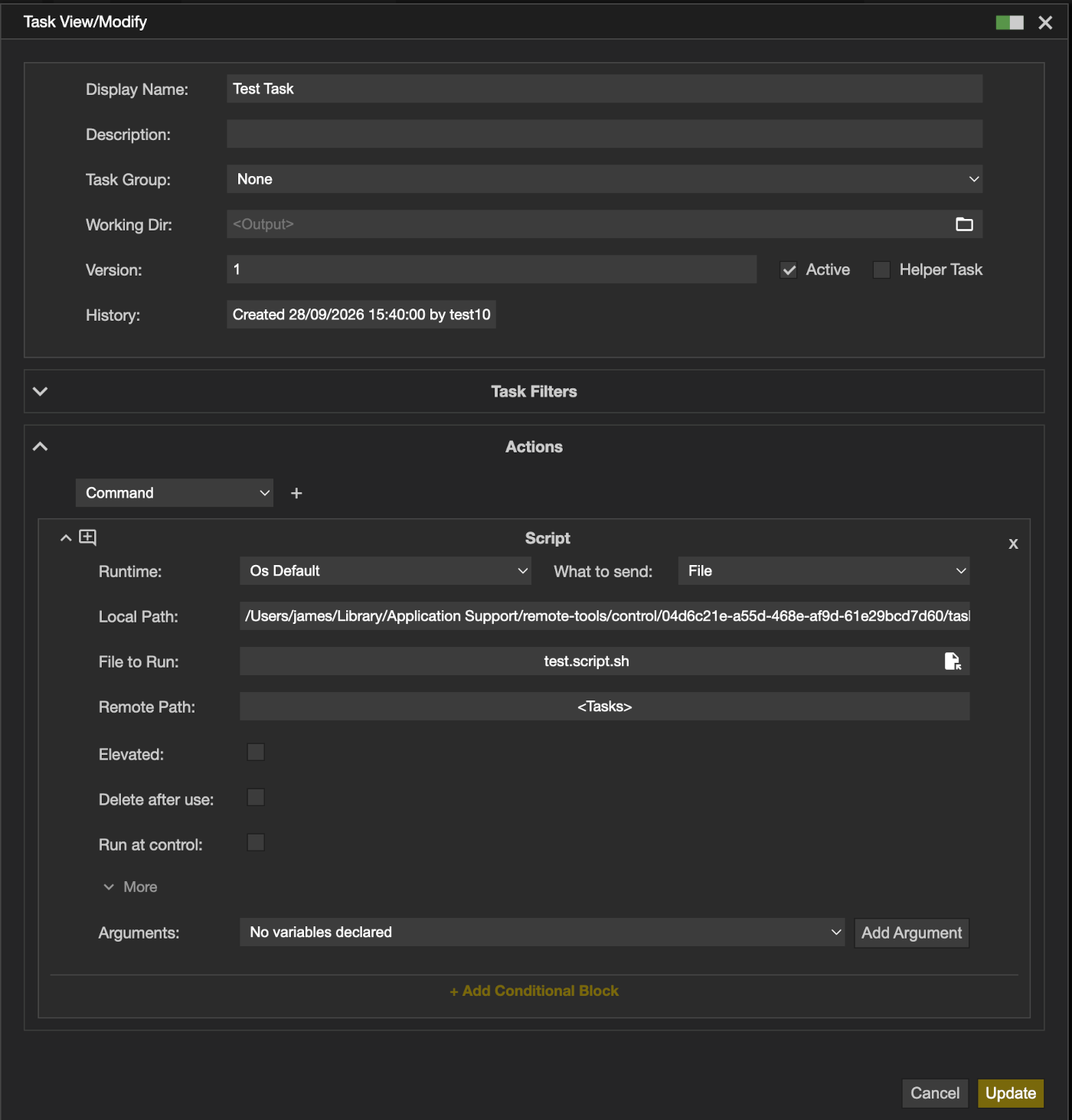The height and width of the screenshot is (1120, 1072).
Task: Open the Runtime Os Default dropdown
Action: (386, 571)
